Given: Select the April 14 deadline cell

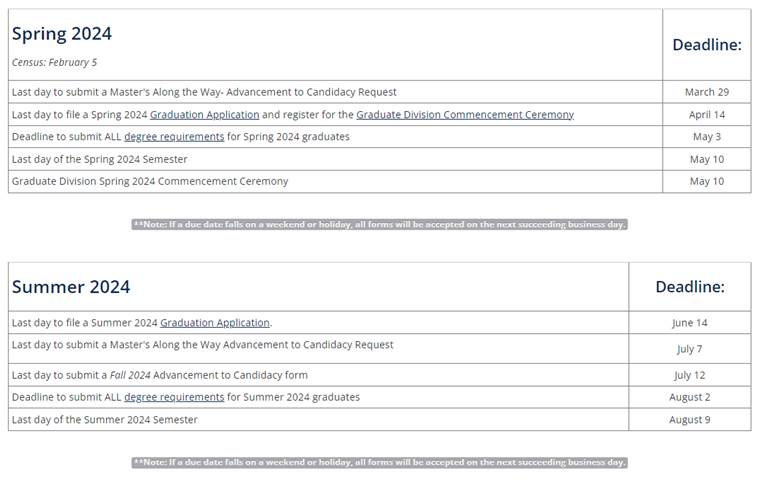Looking at the screenshot, I should 706,115.
